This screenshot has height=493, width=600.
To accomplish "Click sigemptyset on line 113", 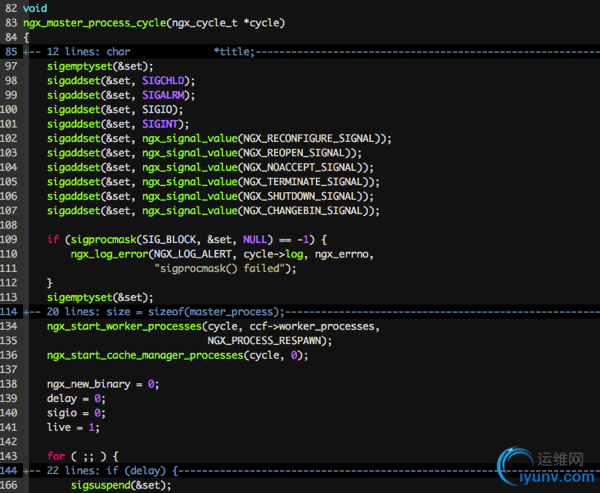I will (x=80, y=298).
